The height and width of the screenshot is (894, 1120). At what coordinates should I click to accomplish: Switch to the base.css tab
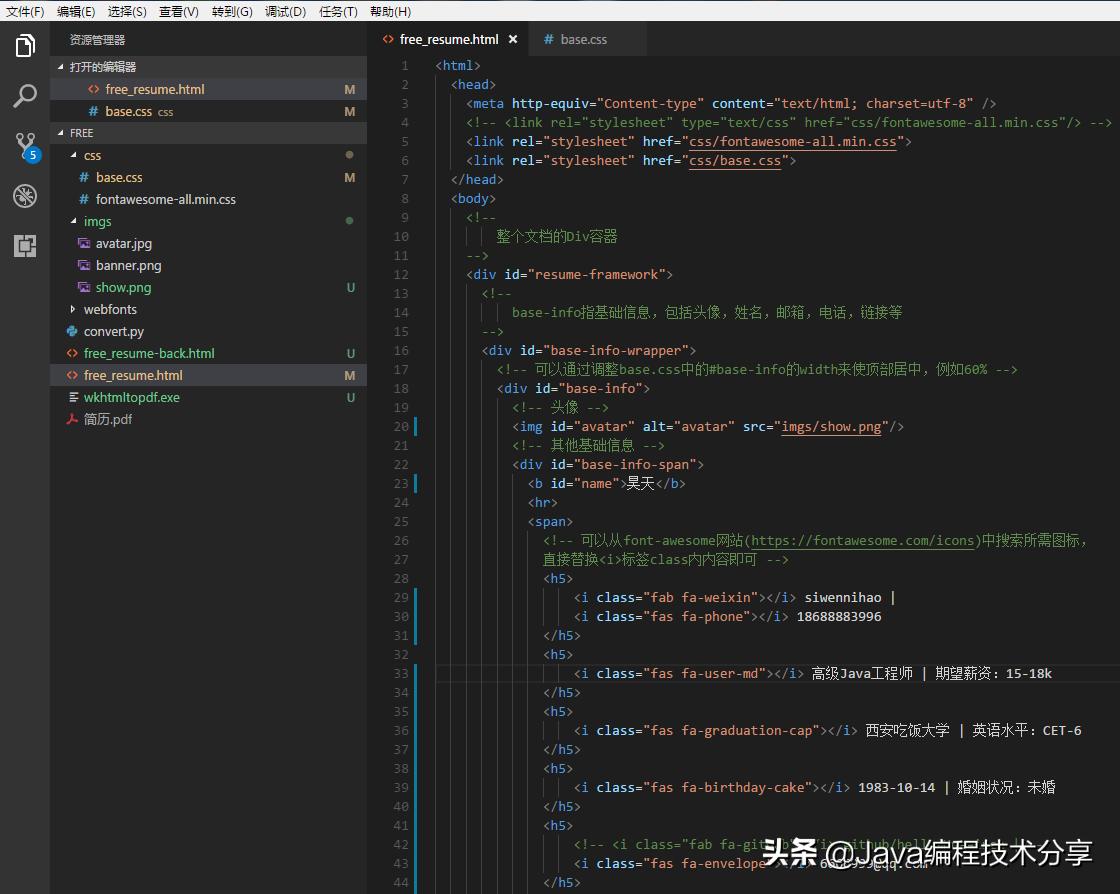tap(583, 40)
